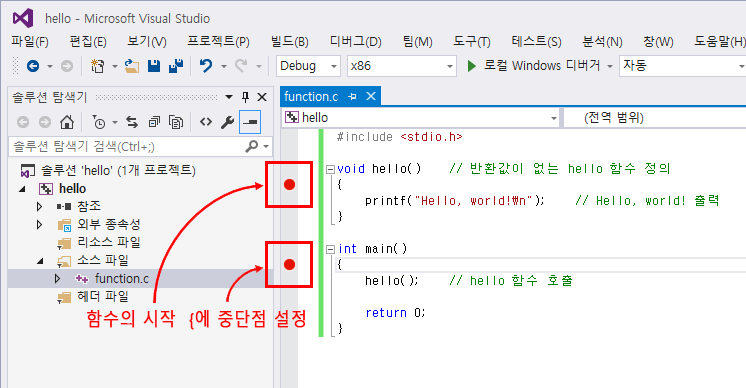Screen dimensions: 746x388
Task: Open the 분석(N) menu
Action: pyautogui.click(x=602, y=42)
